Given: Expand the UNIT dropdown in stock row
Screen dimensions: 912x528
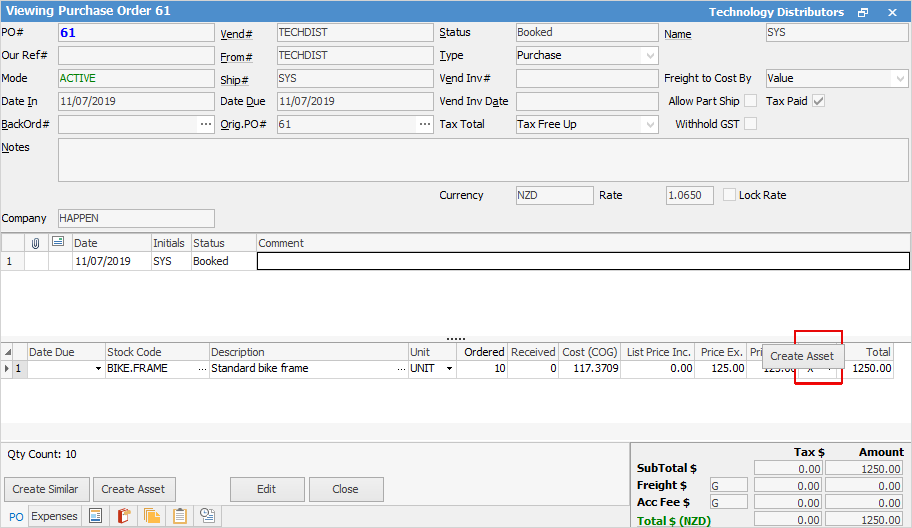Looking at the screenshot, I should 449,369.
